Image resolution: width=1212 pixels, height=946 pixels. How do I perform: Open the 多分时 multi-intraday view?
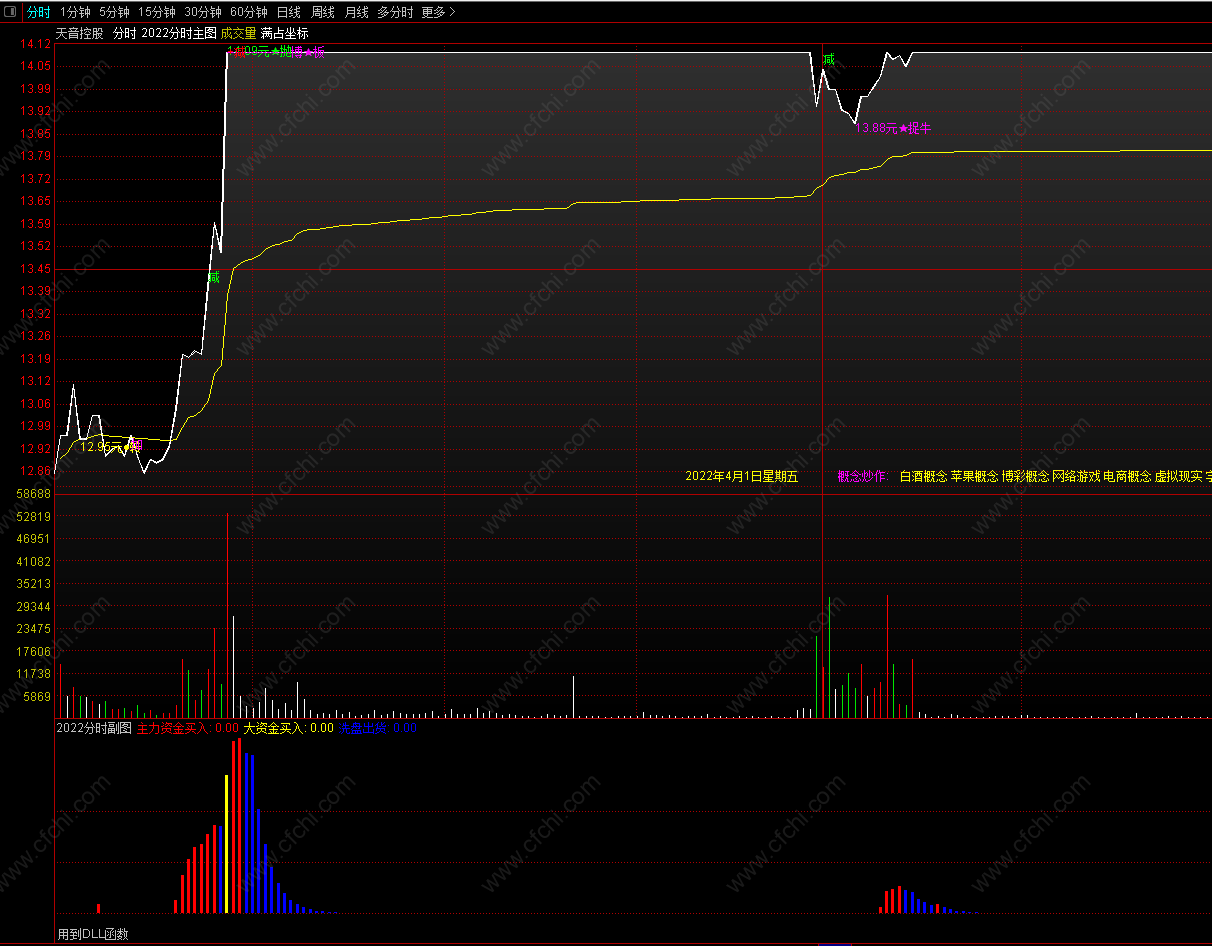[395, 12]
